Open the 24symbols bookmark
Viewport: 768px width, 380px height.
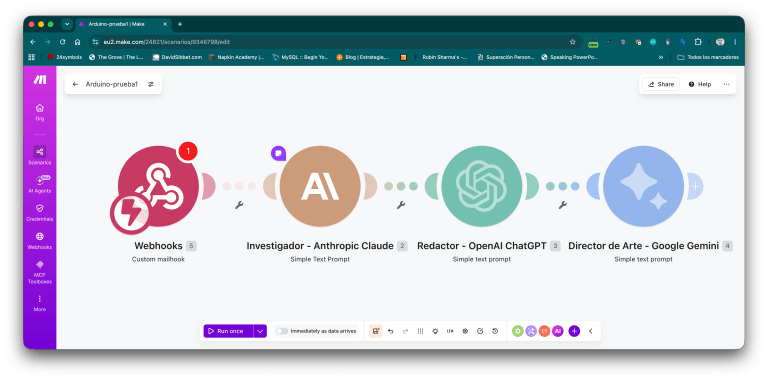click(x=65, y=57)
